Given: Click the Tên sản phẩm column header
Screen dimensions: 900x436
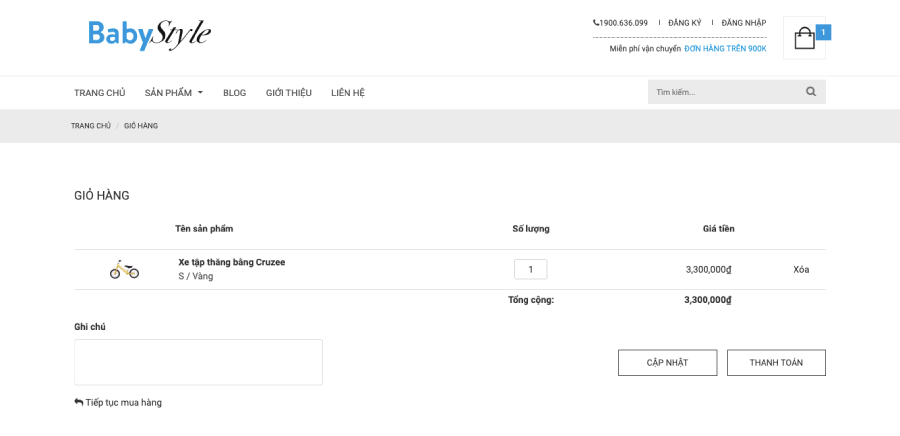Looking at the screenshot, I should pyautogui.click(x=204, y=228).
